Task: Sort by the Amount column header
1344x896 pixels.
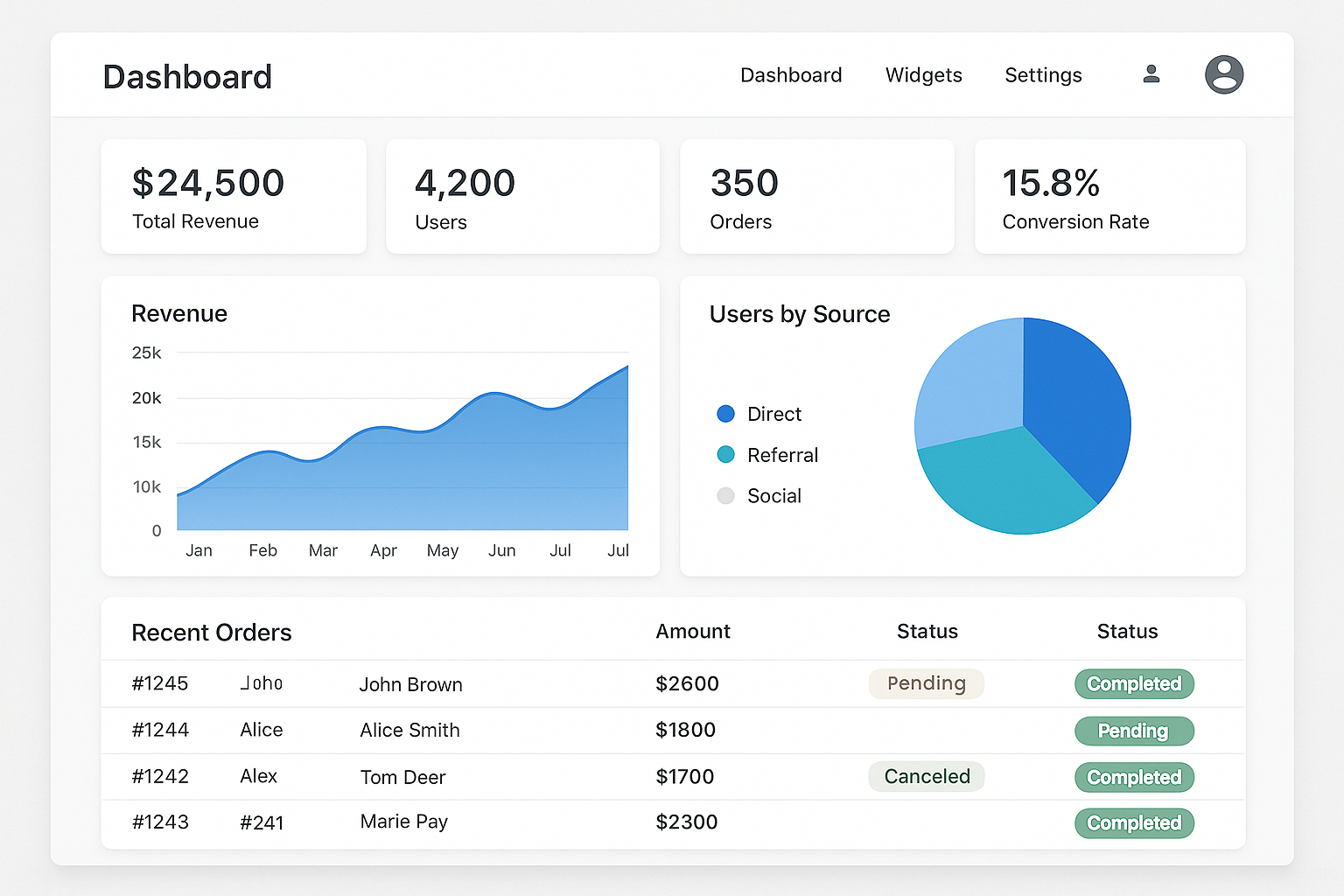Action: coord(693,632)
